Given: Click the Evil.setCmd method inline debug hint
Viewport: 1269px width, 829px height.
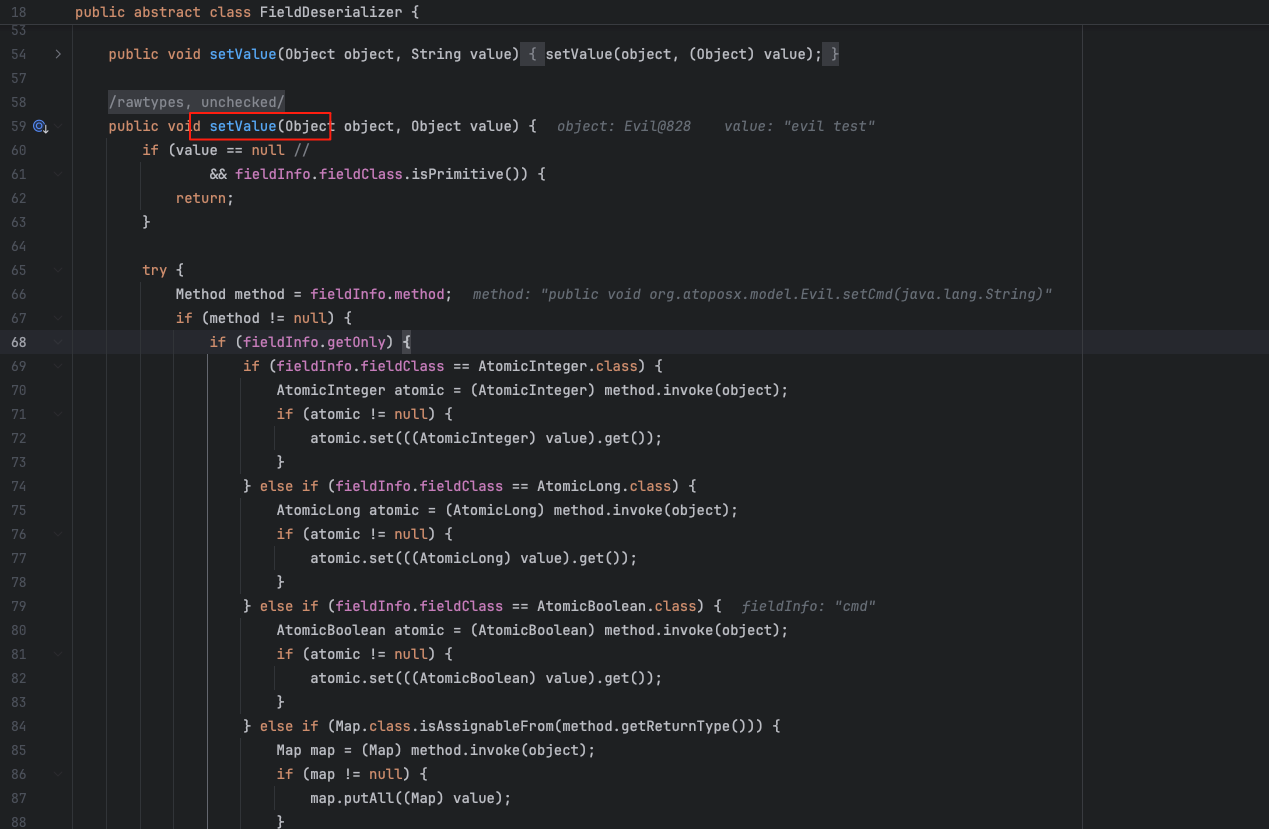Looking at the screenshot, I should (762, 294).
